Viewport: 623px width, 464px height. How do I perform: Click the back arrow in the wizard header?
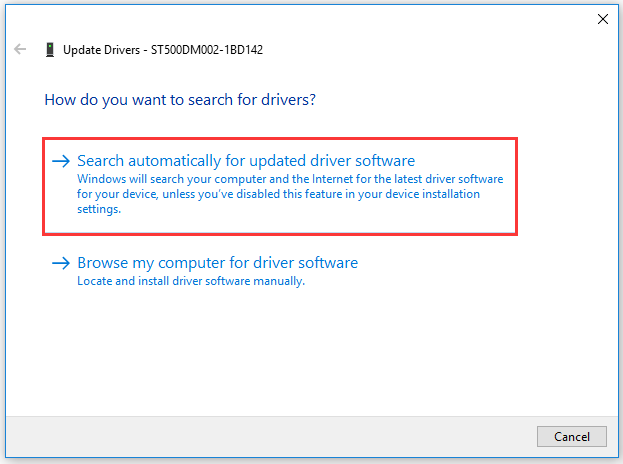(x=20, y=49)
